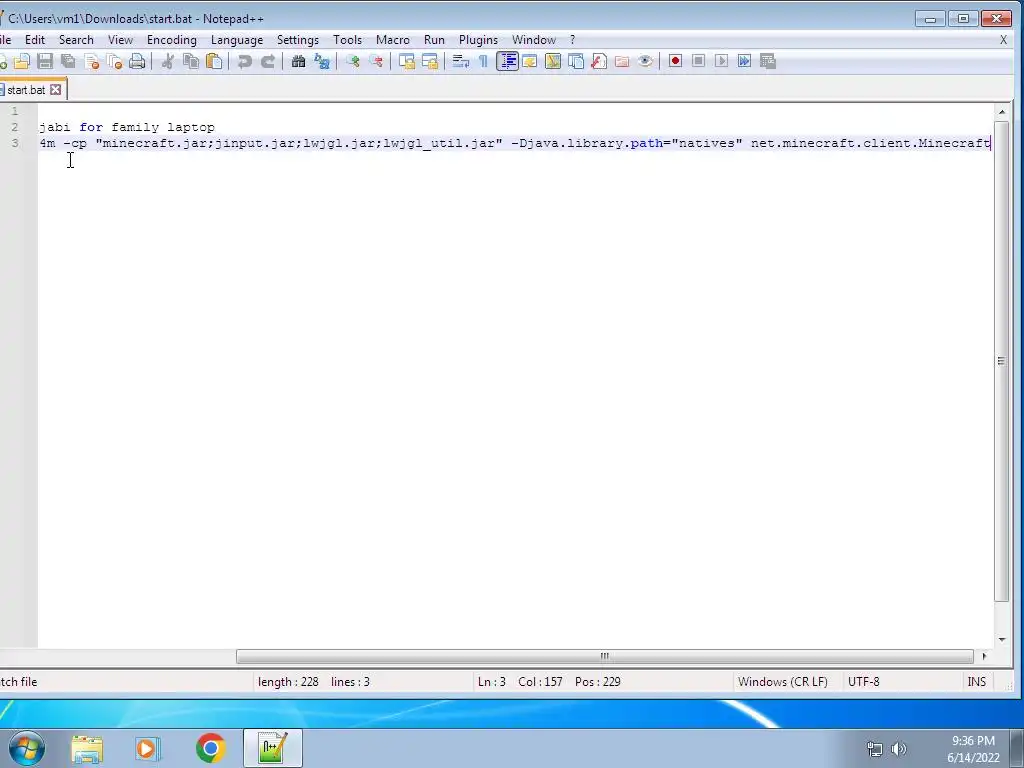Paste using the clipboard icon

(x=214, y=61)
